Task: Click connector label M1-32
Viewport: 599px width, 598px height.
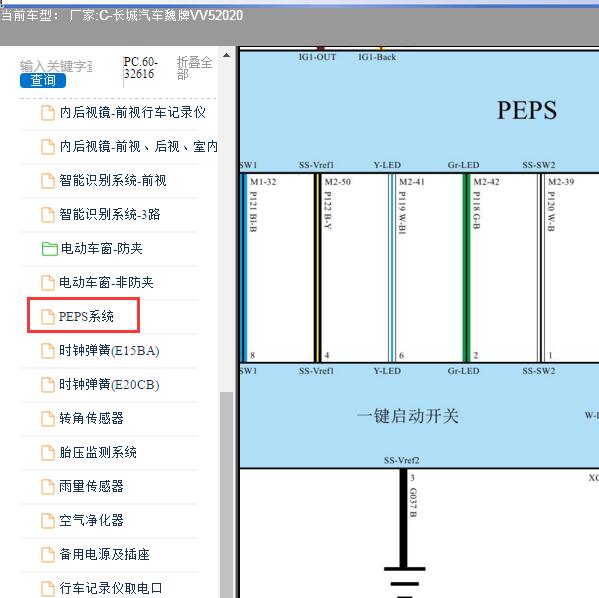Action: pos(263,182)
